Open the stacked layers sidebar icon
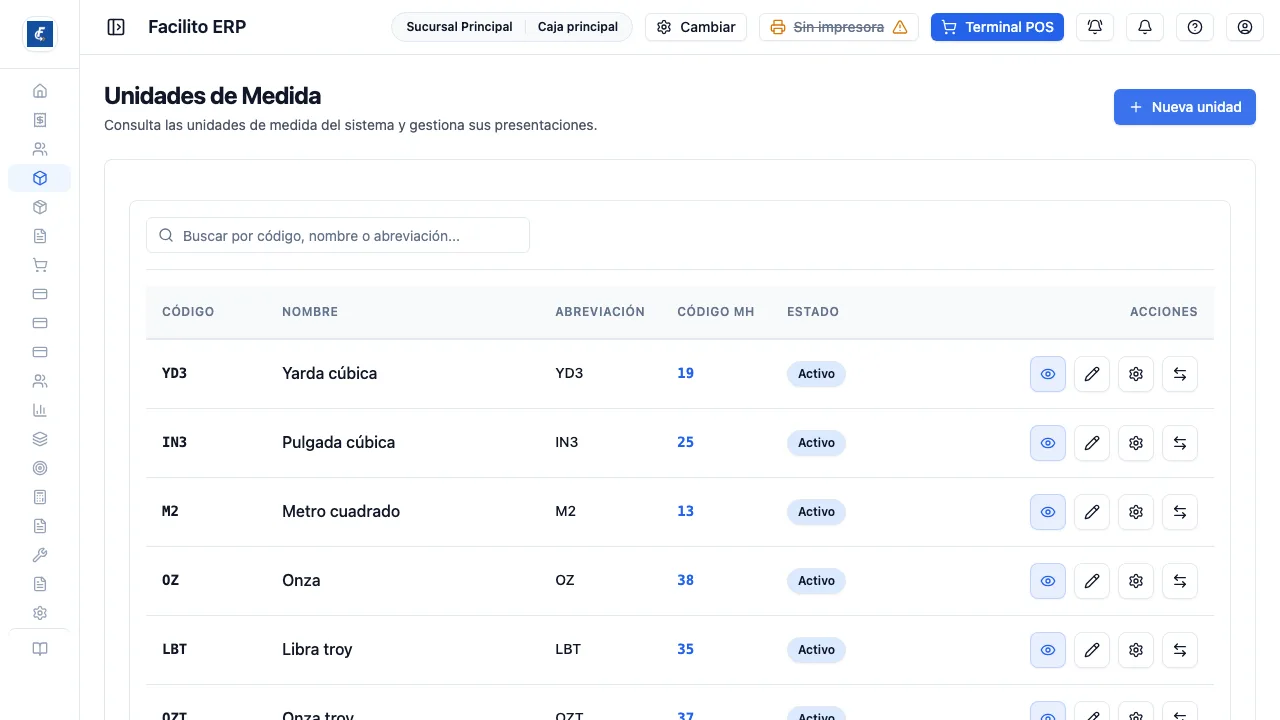The height and width of the screenshot is (720, 1280). coord(40,439)
